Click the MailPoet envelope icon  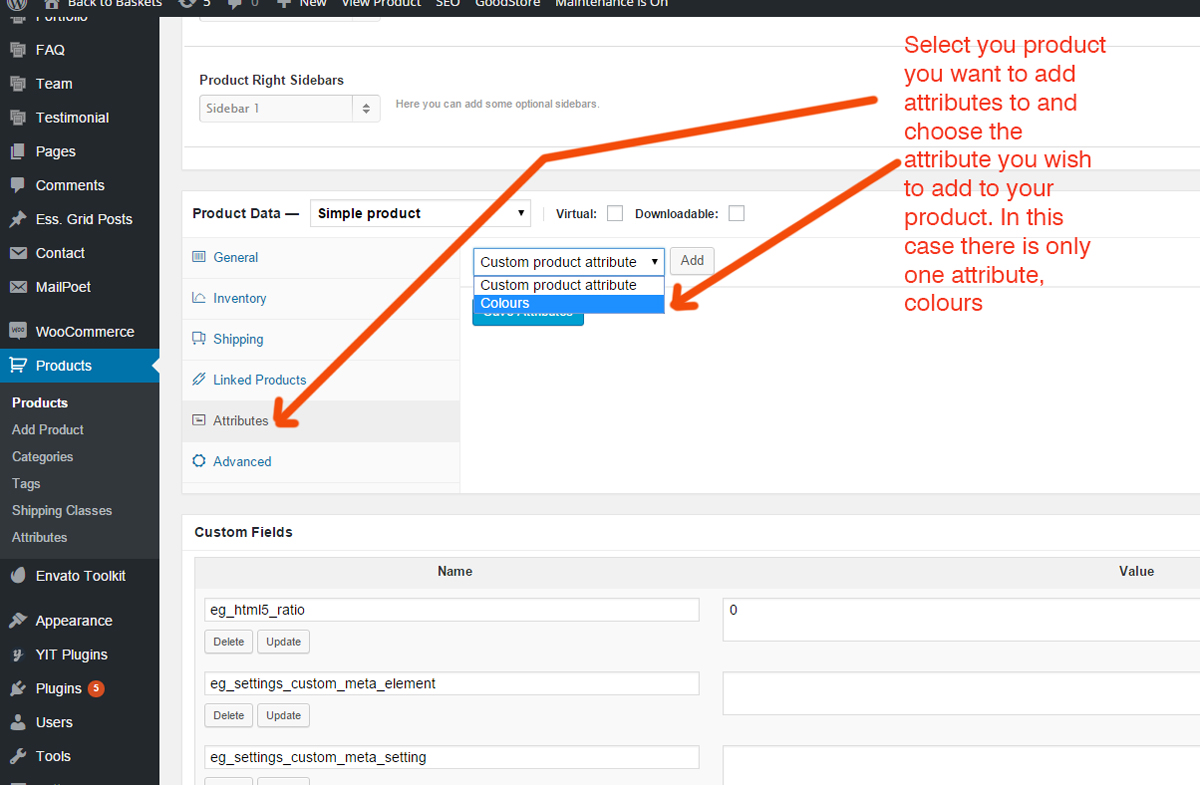point(17,287)
